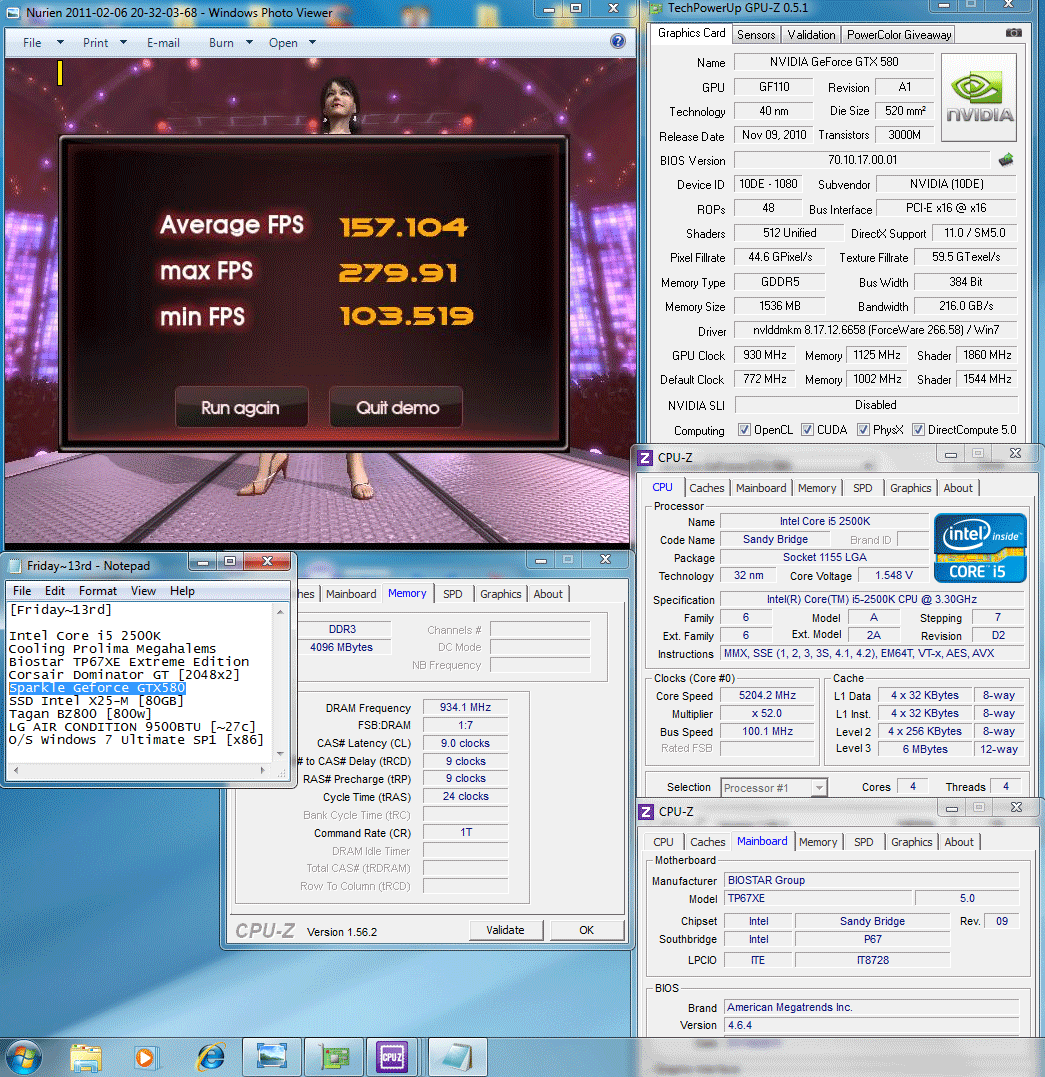Viewport: 1045px width, 1077px height.
Task: Open Photo Viewer help icon
Action: point(618,41)
